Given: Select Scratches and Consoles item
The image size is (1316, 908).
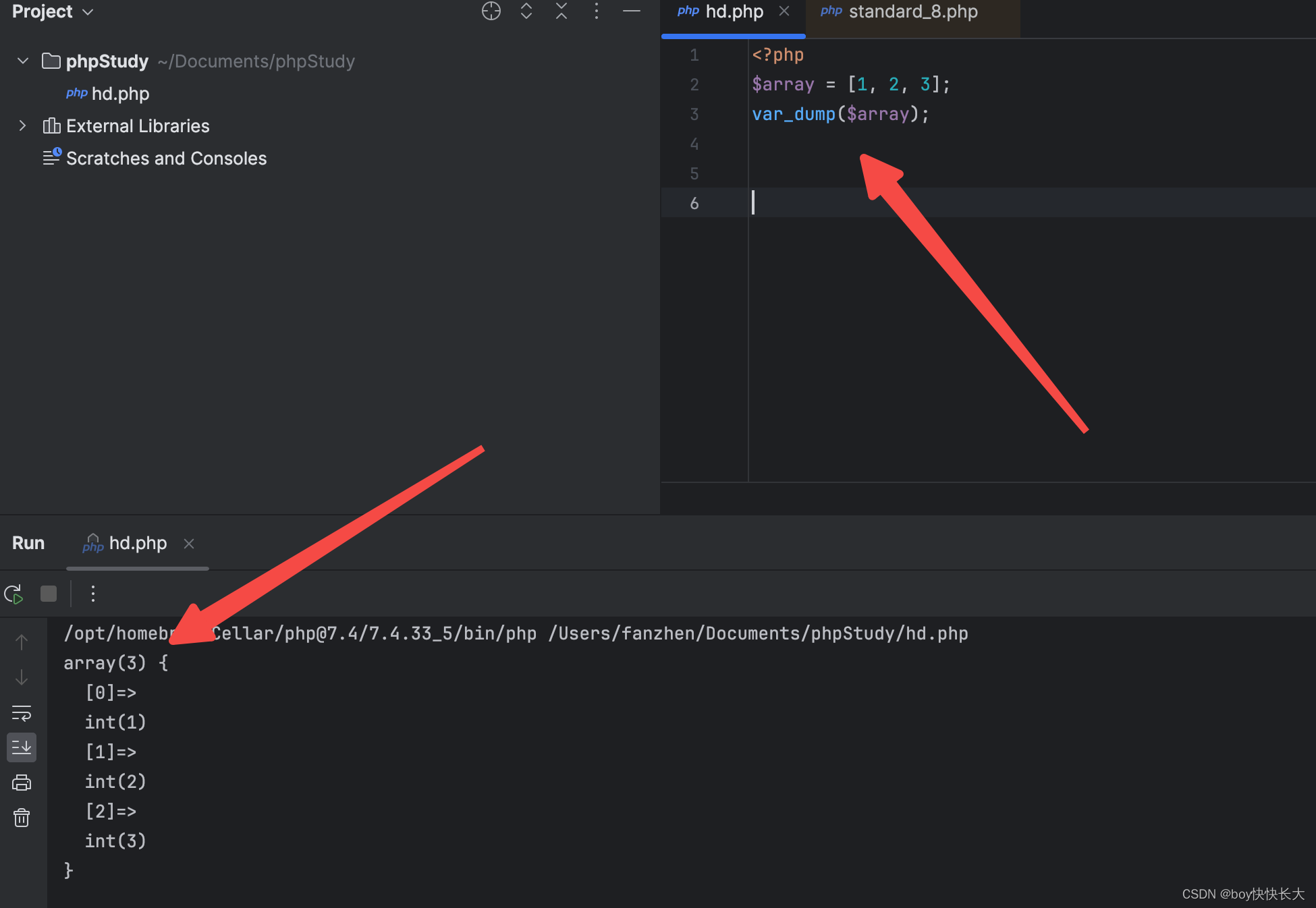Looking at the screenshot, I should (166, 159).
